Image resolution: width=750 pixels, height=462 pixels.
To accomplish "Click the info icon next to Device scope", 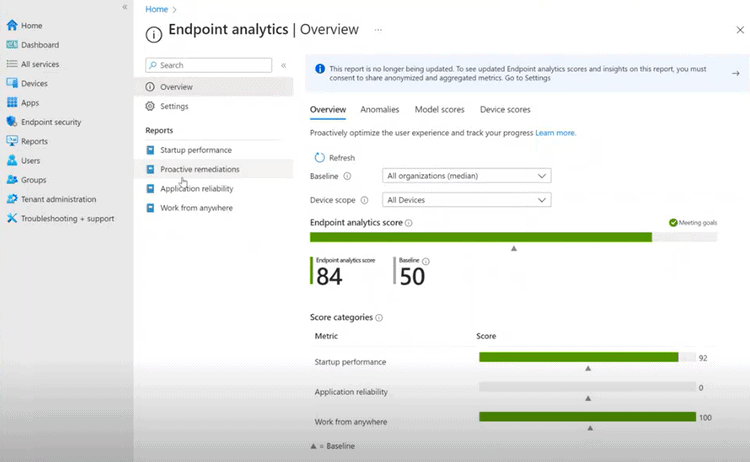I will (364, 200).
